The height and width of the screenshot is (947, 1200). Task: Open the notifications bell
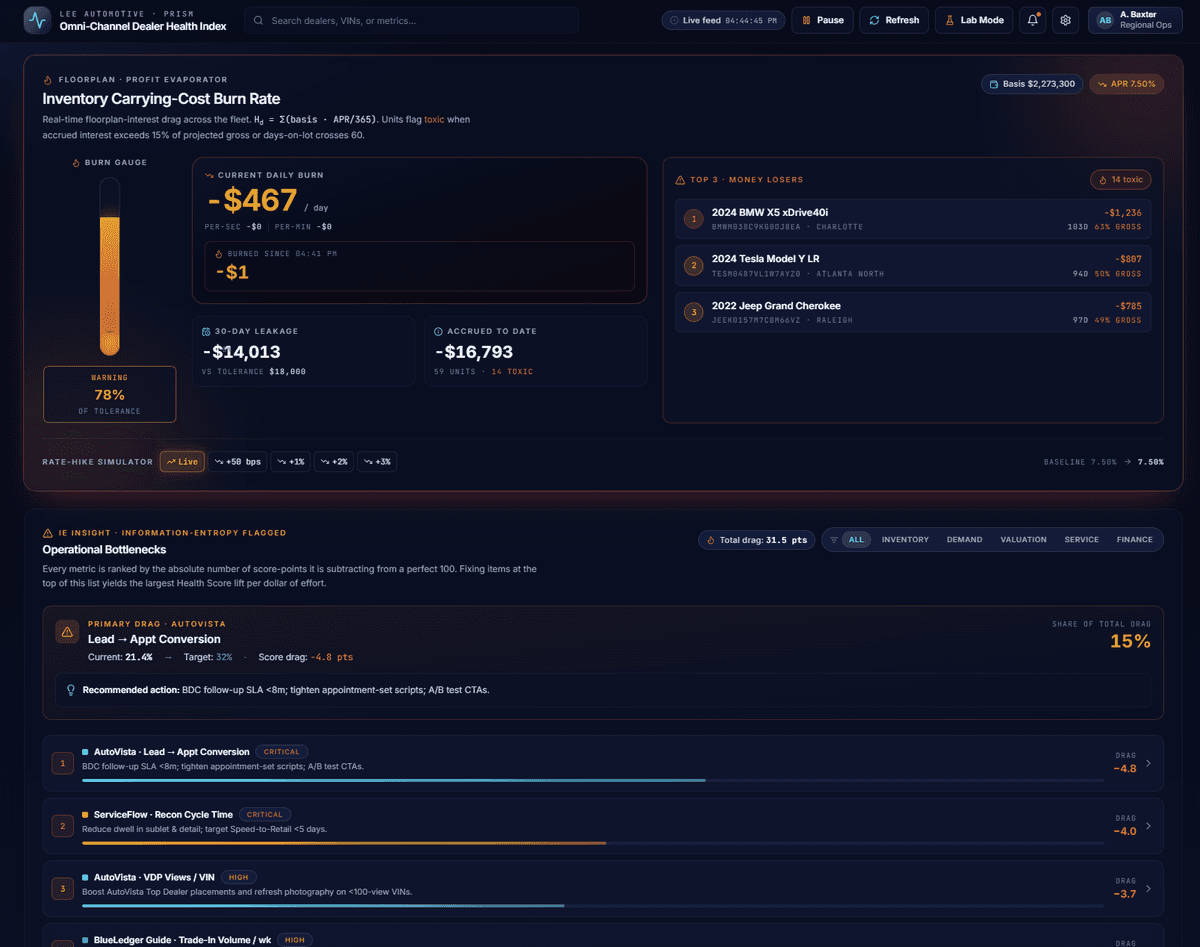tap(1033, 20)
